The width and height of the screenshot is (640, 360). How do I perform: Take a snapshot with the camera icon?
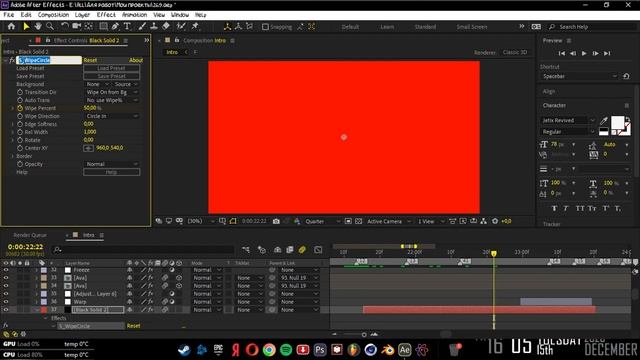pyautogui.click(x=276, y=221)
